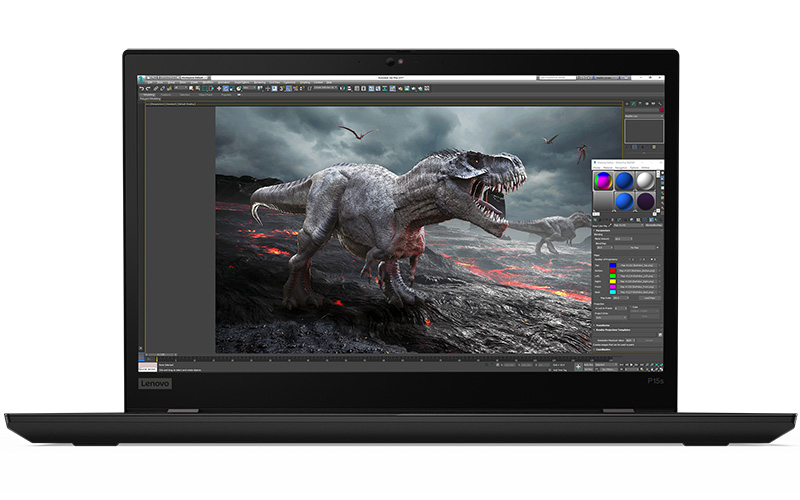Activate the Select and Move tool

[x=219, y=88]
